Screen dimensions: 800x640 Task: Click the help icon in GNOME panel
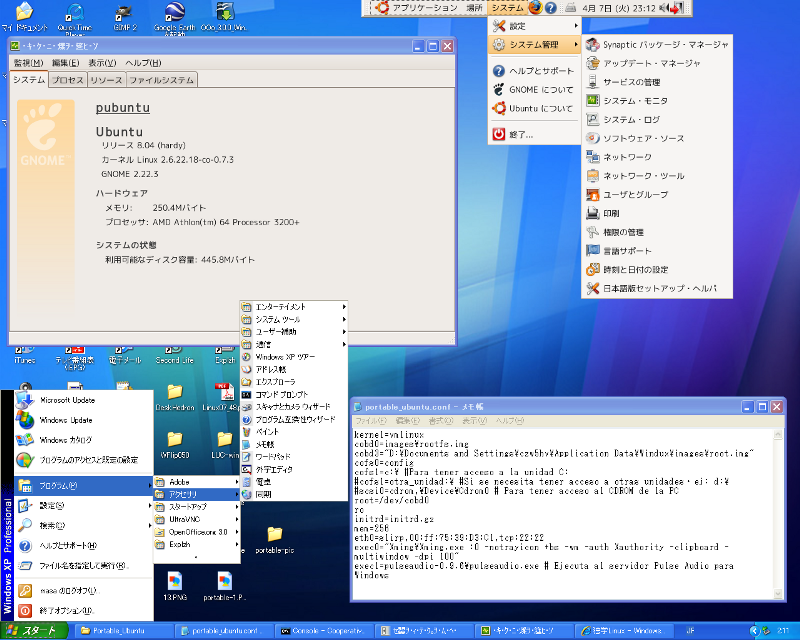(551, 8)
